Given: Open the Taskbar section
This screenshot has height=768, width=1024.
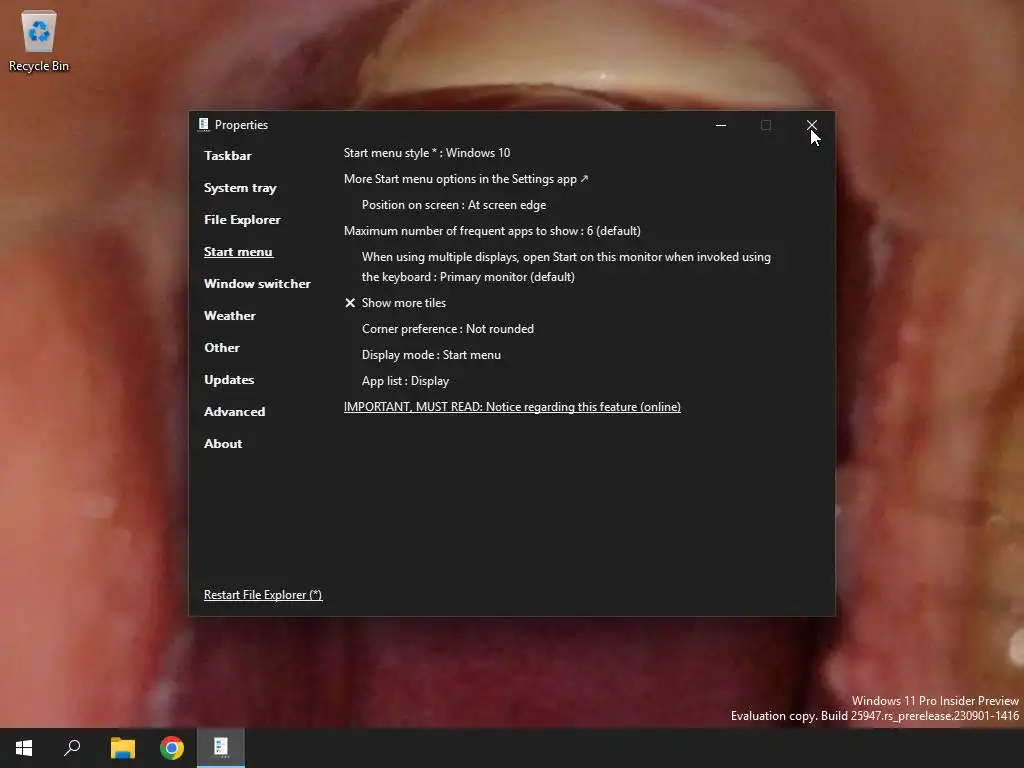Looking at the screenshot, I should [x=227, y=155].
